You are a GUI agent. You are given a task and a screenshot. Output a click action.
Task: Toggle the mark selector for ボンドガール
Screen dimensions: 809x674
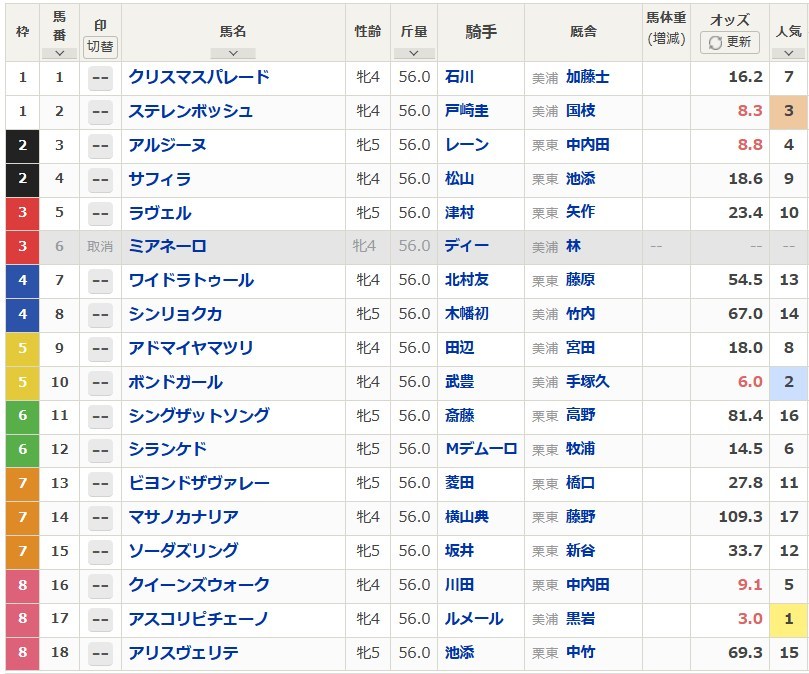pos(100,383)
